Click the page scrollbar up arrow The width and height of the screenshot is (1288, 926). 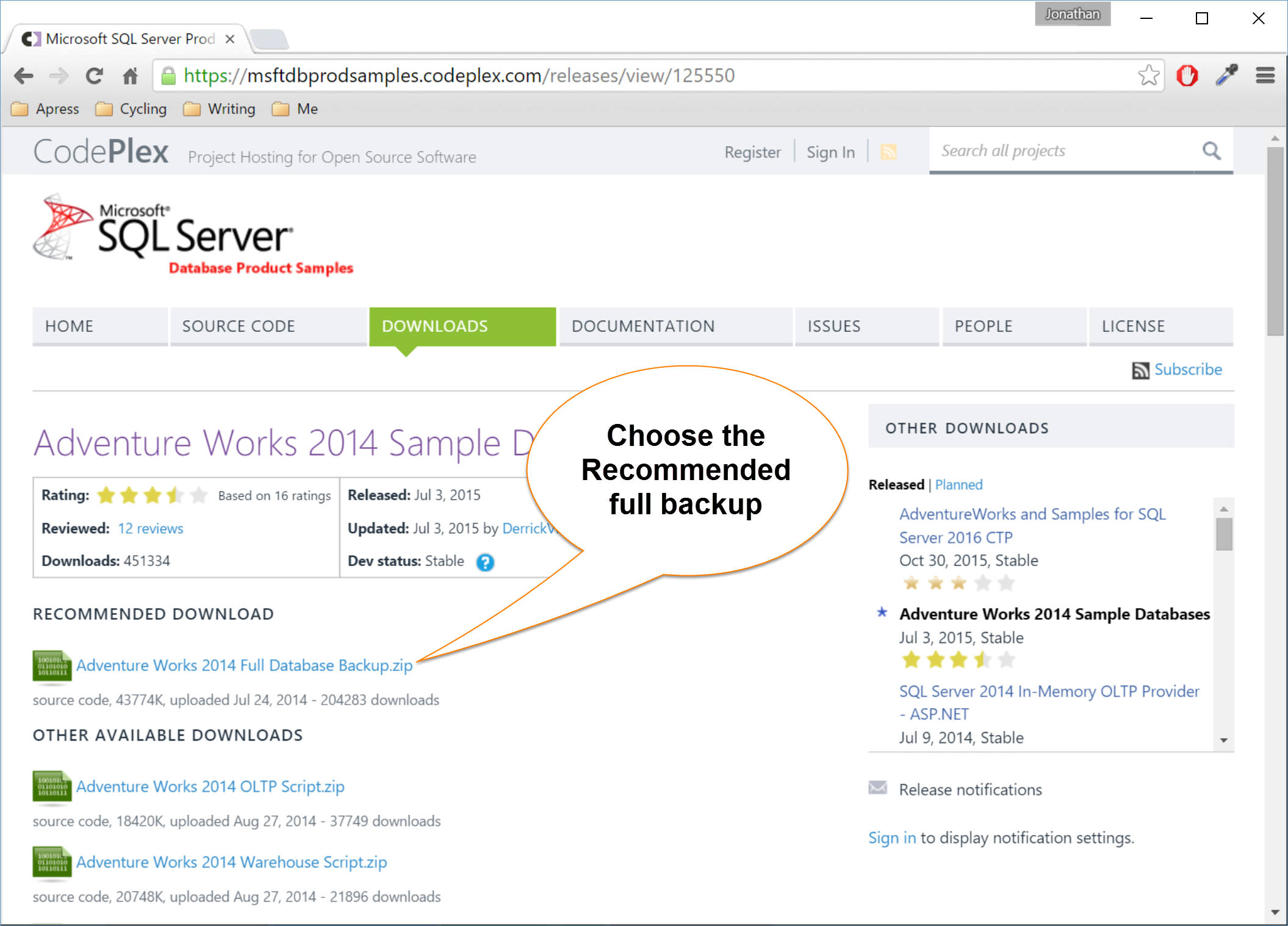[1275, 138]
